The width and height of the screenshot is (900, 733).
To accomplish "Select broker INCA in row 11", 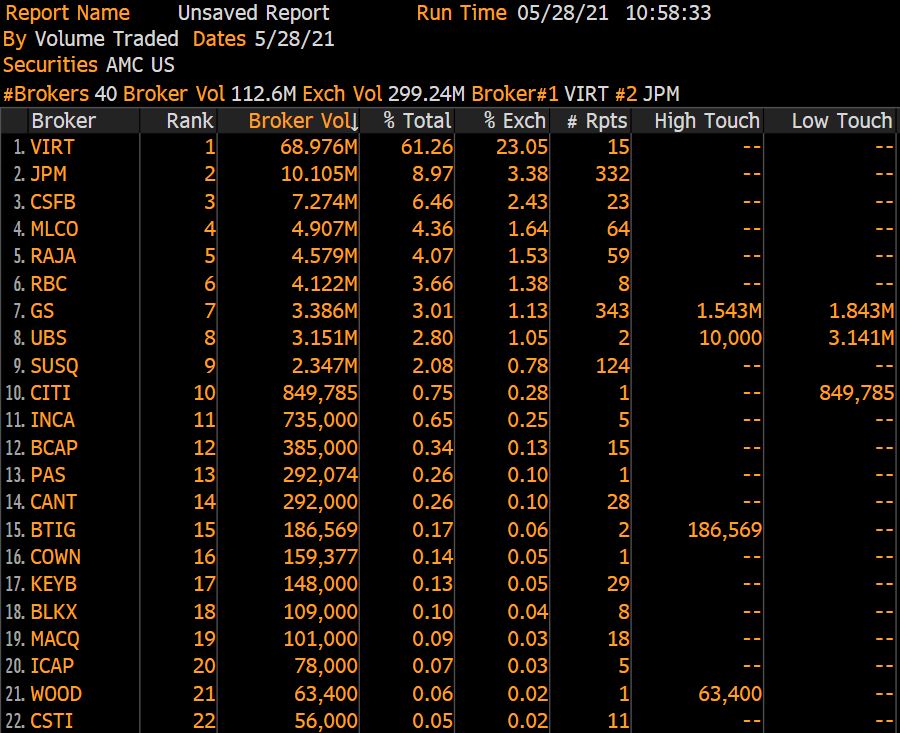I will (52, 420).
